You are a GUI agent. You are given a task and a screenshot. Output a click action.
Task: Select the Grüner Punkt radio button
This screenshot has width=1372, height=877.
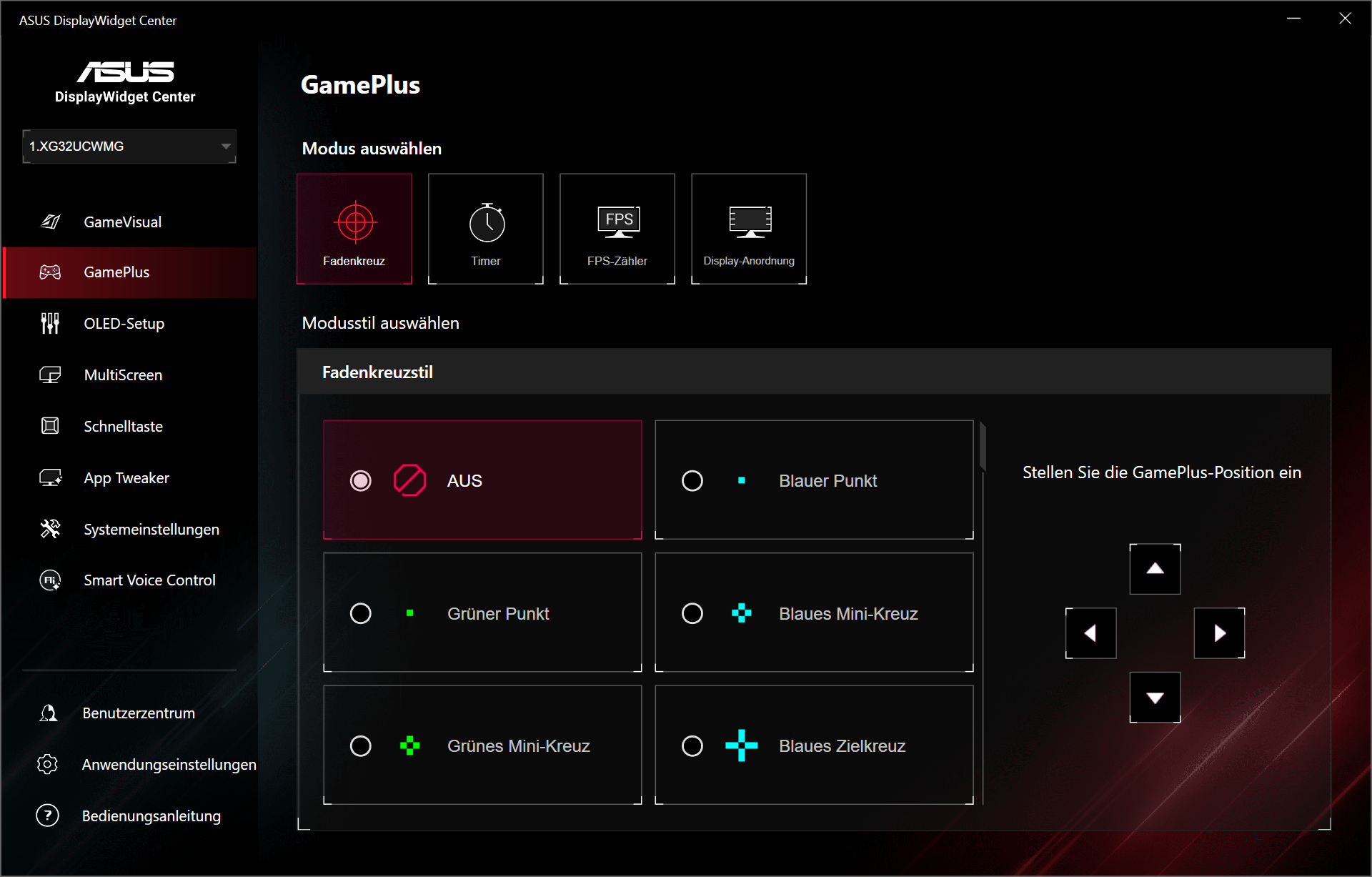click(x=361, y=613)
